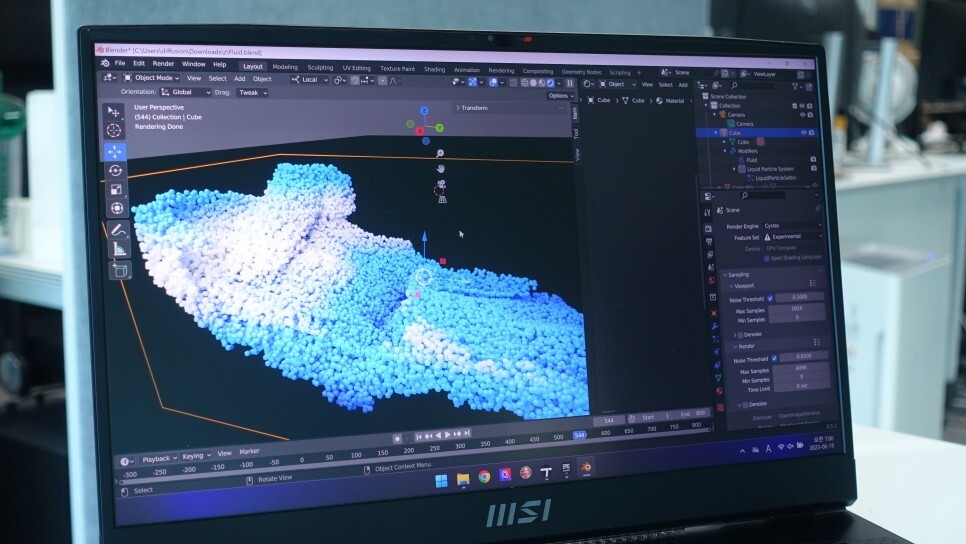Open File Explorer from the taskbar
Screen dimensions: 966x544
(463, 479)
